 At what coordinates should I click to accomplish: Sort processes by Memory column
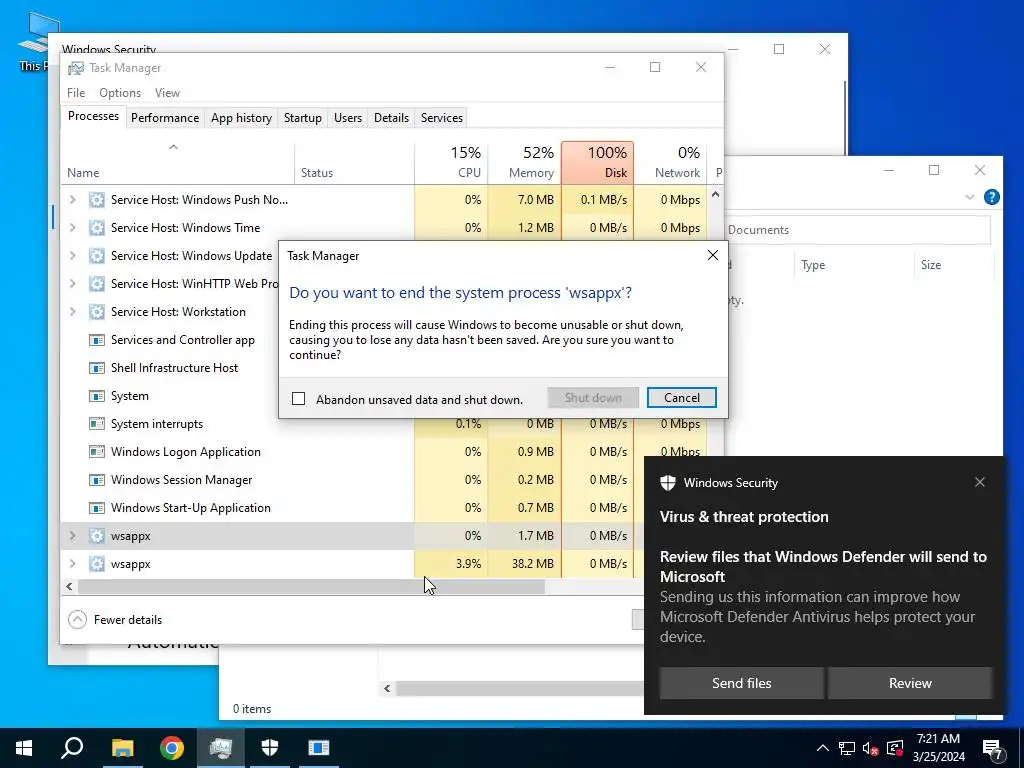click(524, 163)
